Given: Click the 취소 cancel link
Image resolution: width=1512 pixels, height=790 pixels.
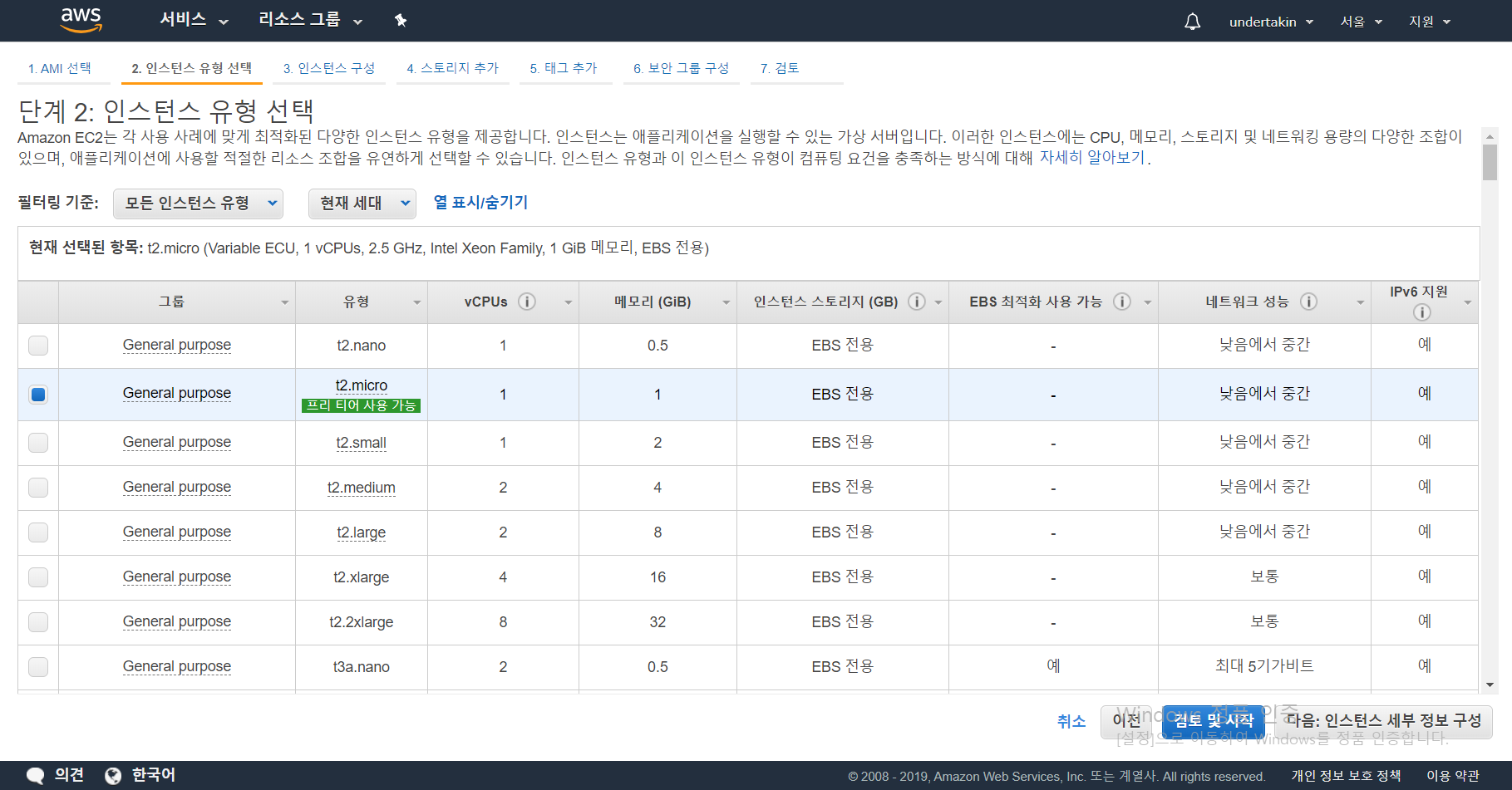Looking at the screenshot, I should [x=1071, y=722].
